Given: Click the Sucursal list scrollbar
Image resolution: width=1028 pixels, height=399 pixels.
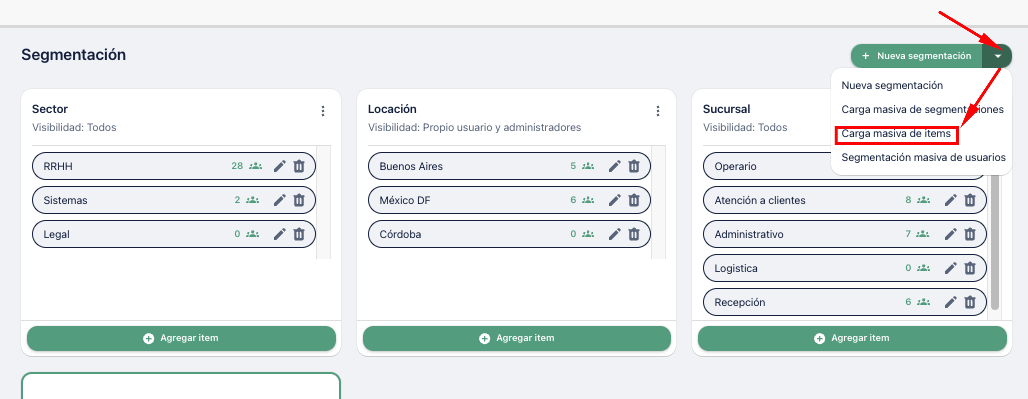Looking at the screenshot, I should pyautogui.click(x=995, y=242).
